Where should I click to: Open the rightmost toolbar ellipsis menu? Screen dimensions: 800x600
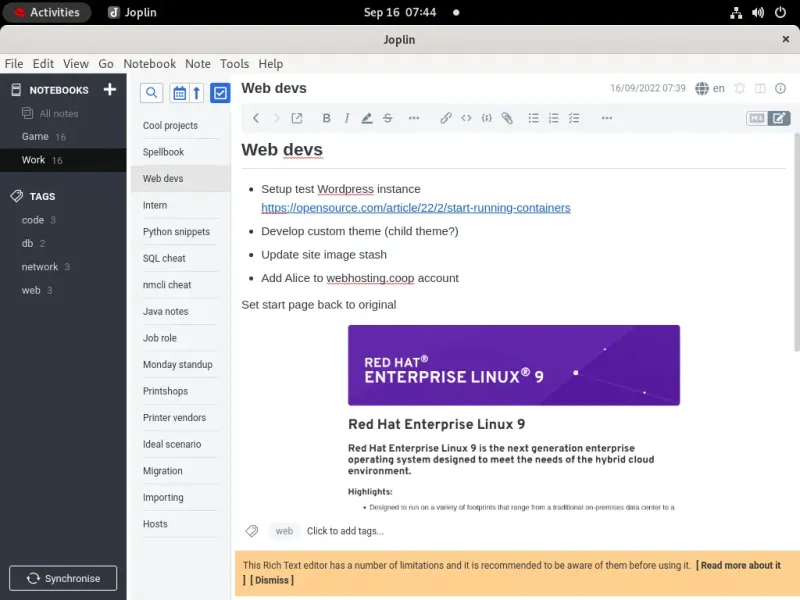(606, 118)
